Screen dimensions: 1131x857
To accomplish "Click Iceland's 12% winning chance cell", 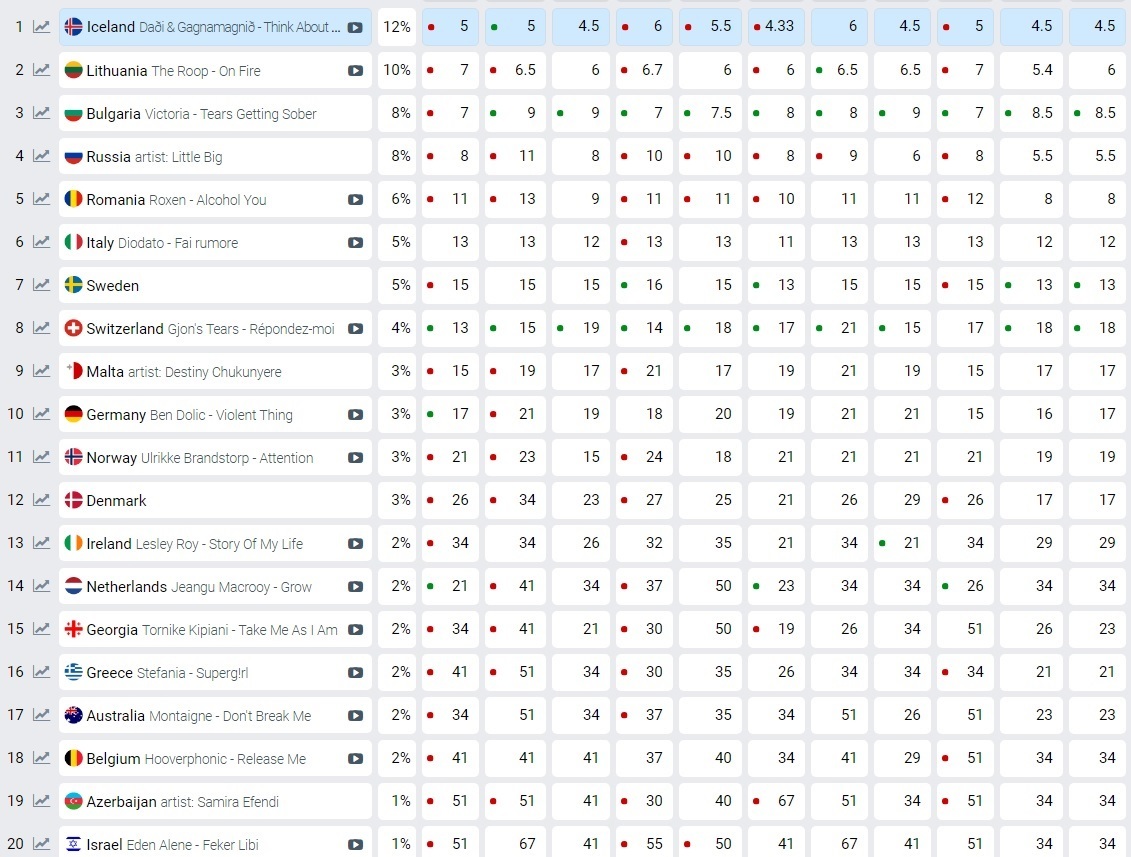I will coord(397,27).
